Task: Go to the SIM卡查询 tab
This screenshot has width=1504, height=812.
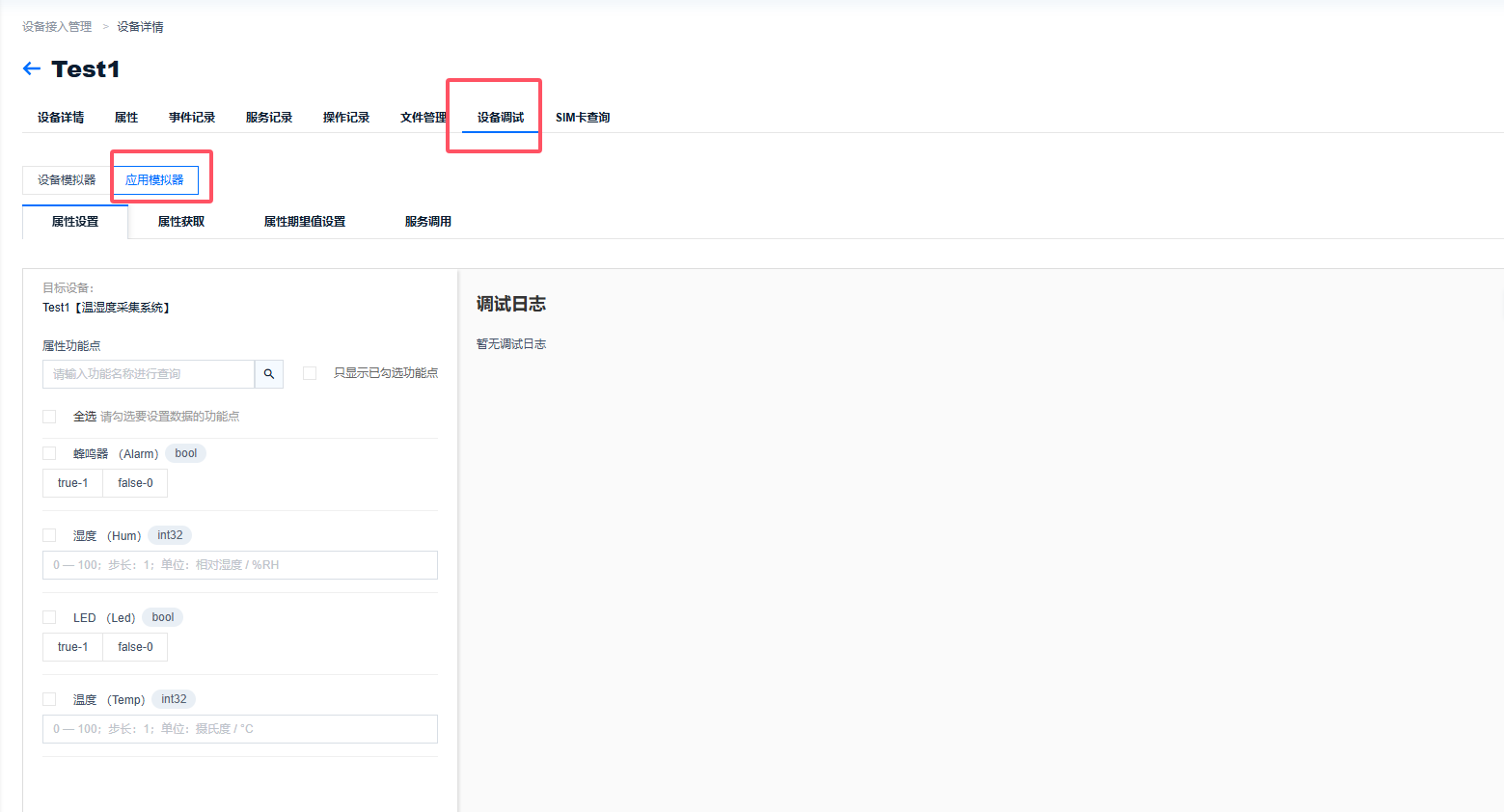Action: point(583,118)
